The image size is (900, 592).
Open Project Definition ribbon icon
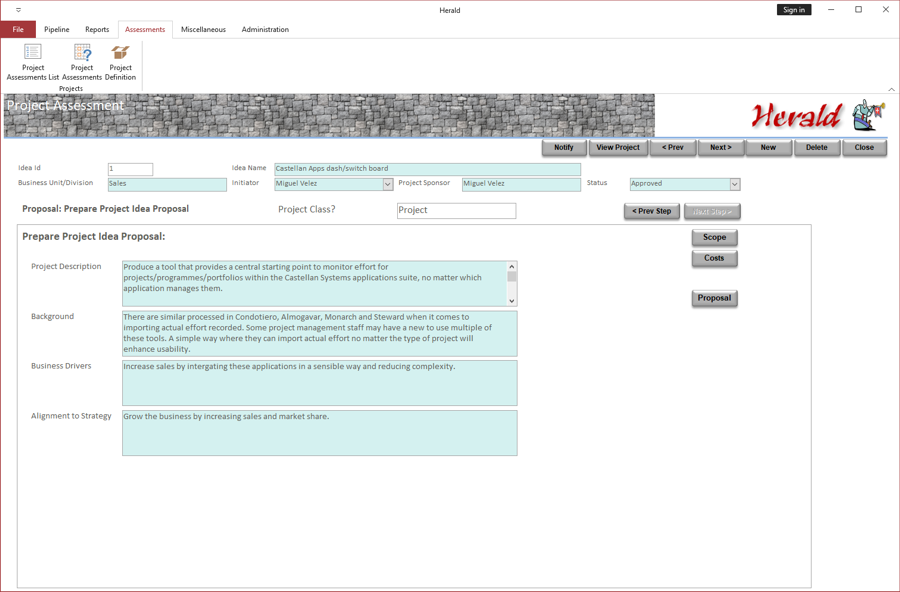(121, 61)
